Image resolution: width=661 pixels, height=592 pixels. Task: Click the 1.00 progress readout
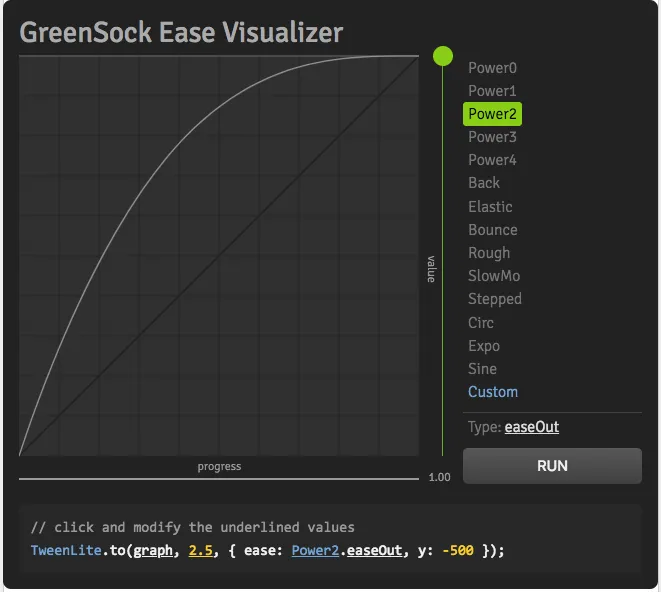click(439, 477)
